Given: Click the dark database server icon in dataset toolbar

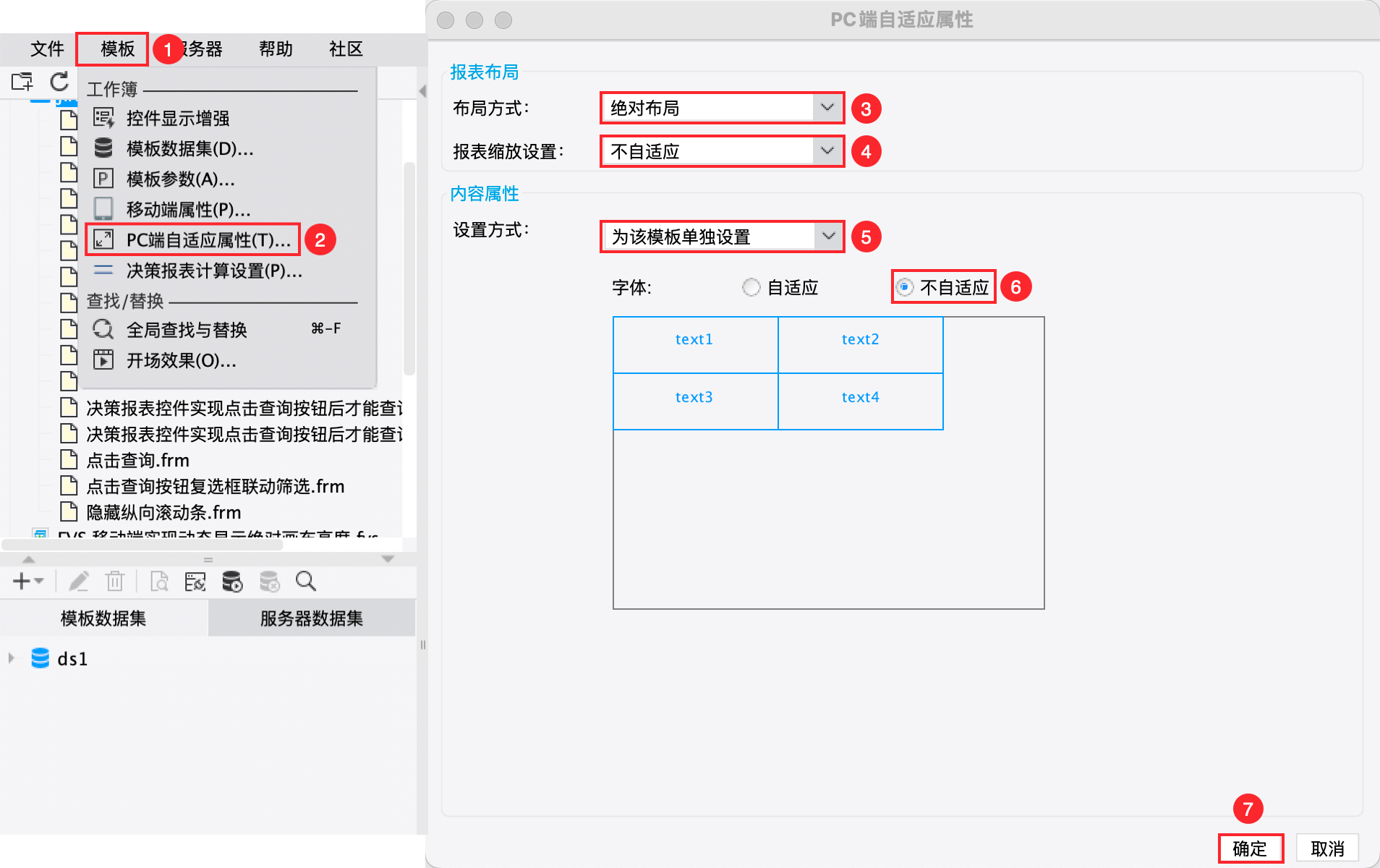Looking at the screenshot, I should pos(232,581).
